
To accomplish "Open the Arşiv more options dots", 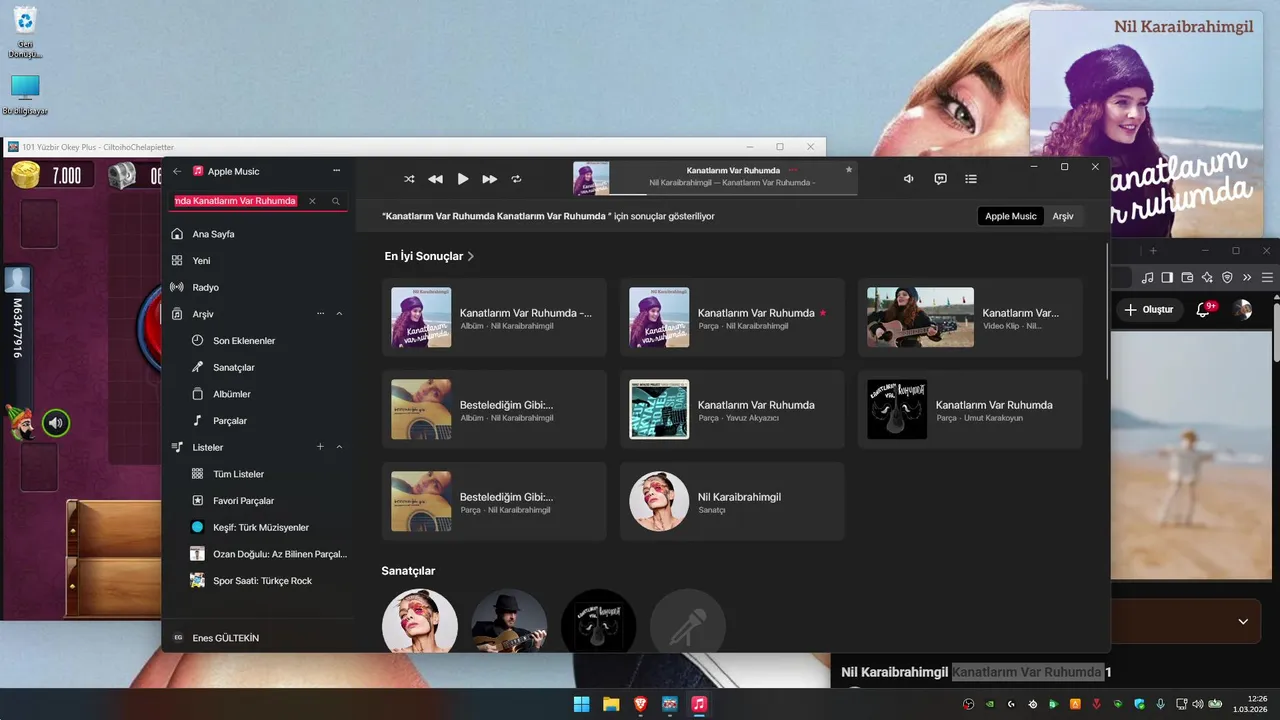I will (320, 314).
